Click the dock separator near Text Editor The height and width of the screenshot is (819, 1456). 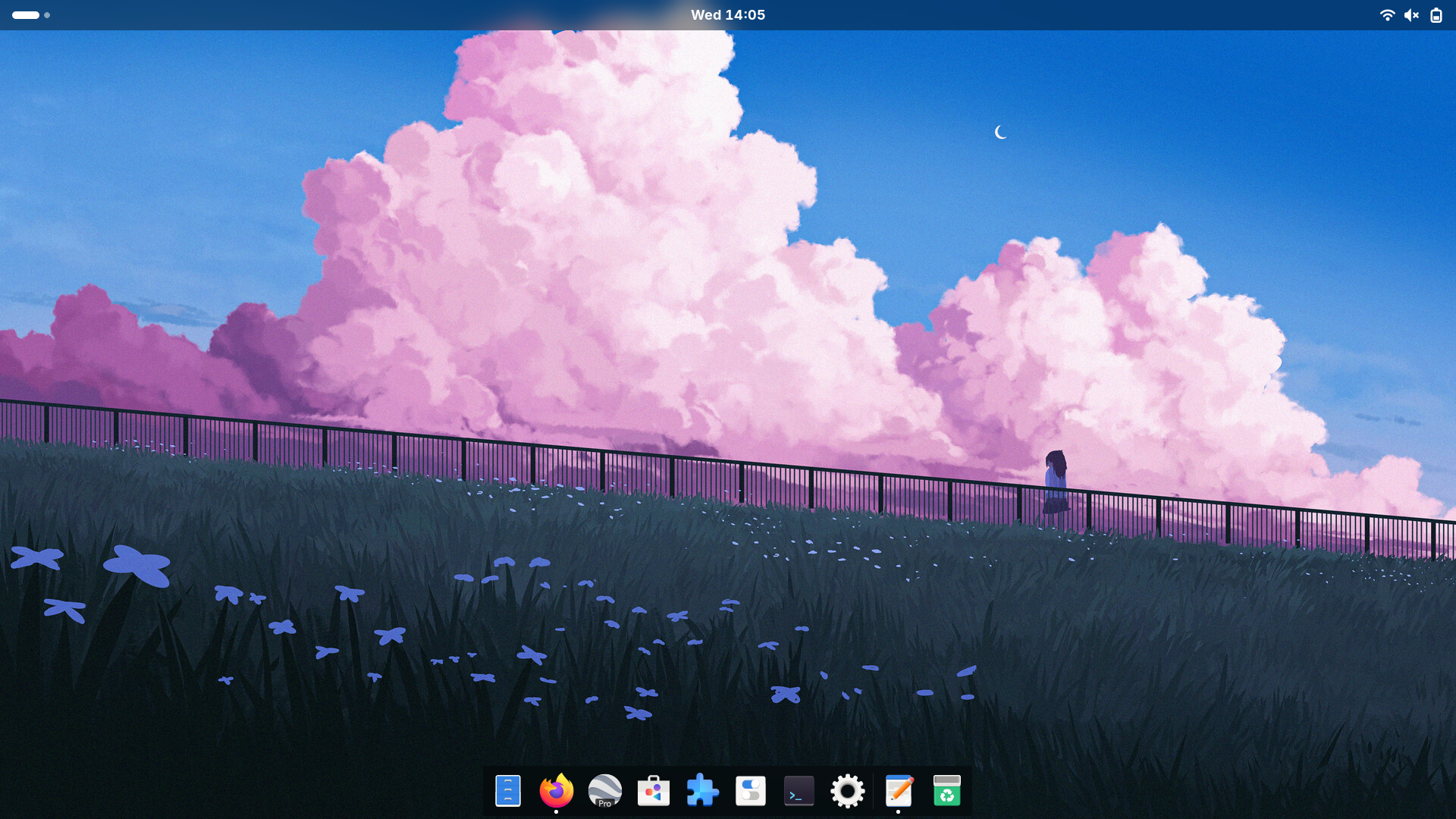pyautogui.click(x=873, y=791)
